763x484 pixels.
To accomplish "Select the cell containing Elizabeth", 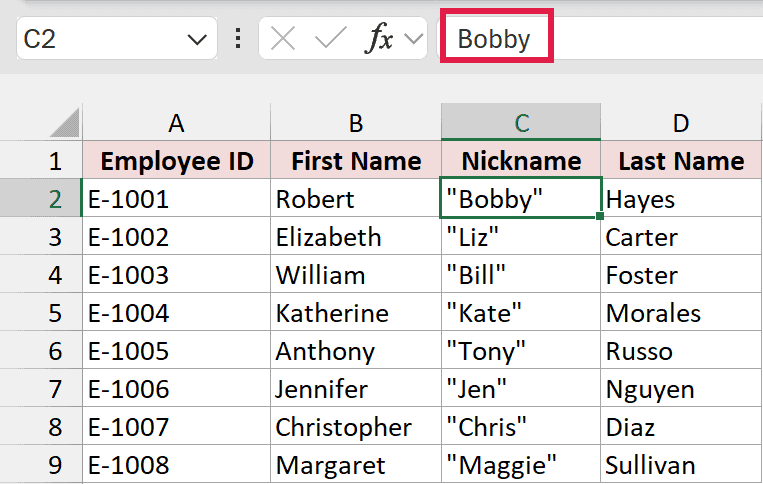I will 356,236.
